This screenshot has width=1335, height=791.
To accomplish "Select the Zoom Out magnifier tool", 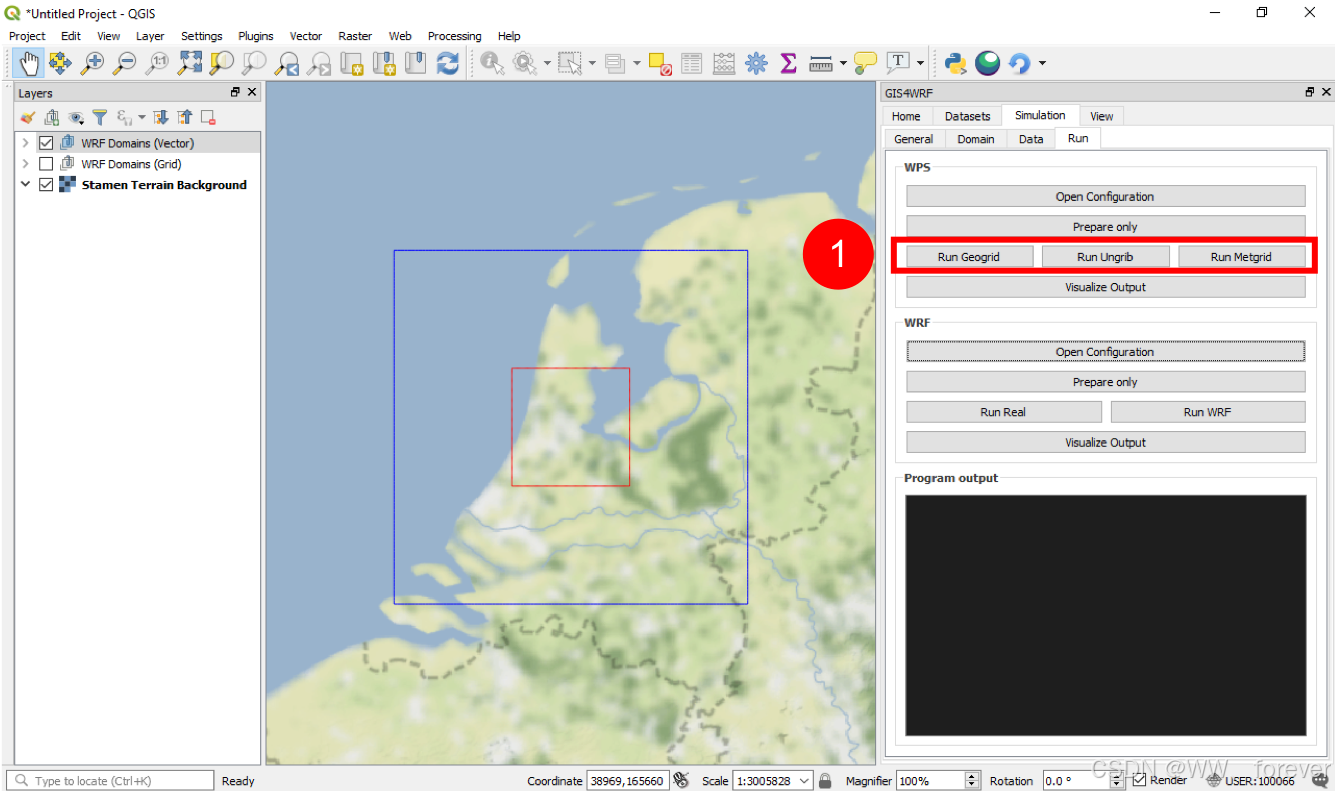I will point(124,63).
